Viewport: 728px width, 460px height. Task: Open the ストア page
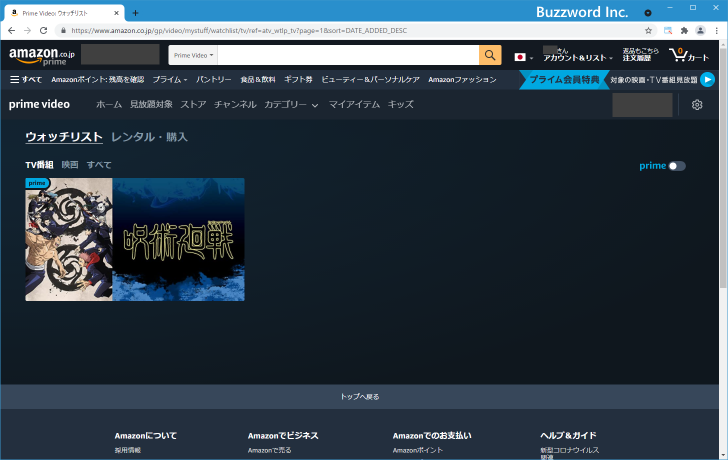(193, 105)
